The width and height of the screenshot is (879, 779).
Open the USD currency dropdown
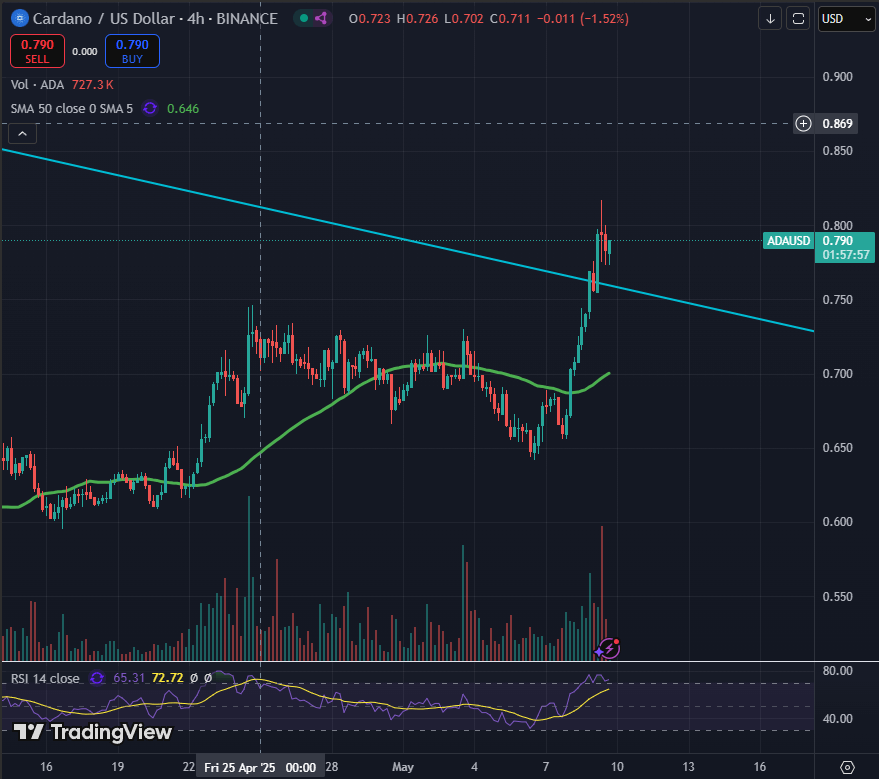coord(846,18)
